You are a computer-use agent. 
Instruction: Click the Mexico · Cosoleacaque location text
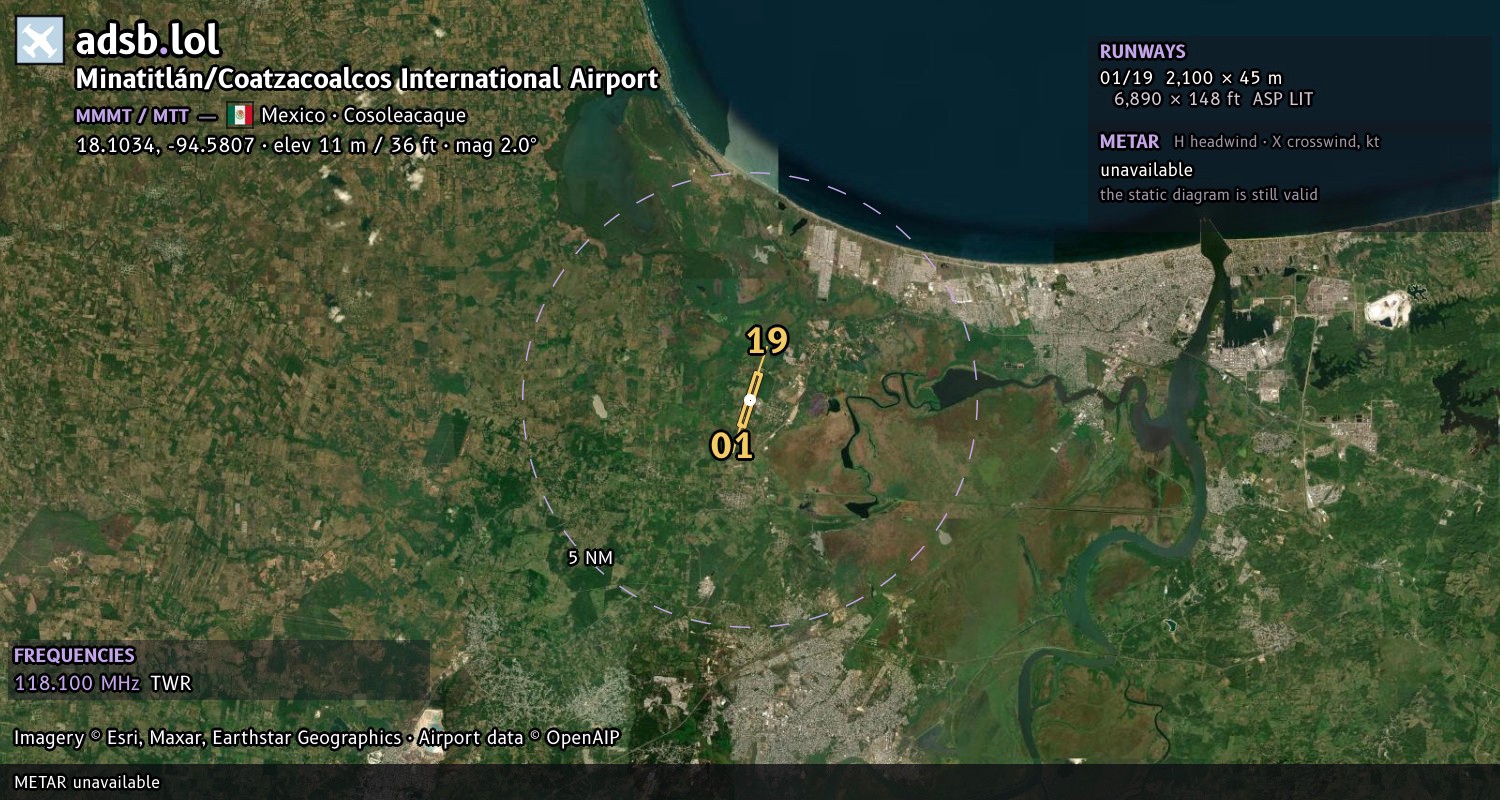[x=363, y=115]
